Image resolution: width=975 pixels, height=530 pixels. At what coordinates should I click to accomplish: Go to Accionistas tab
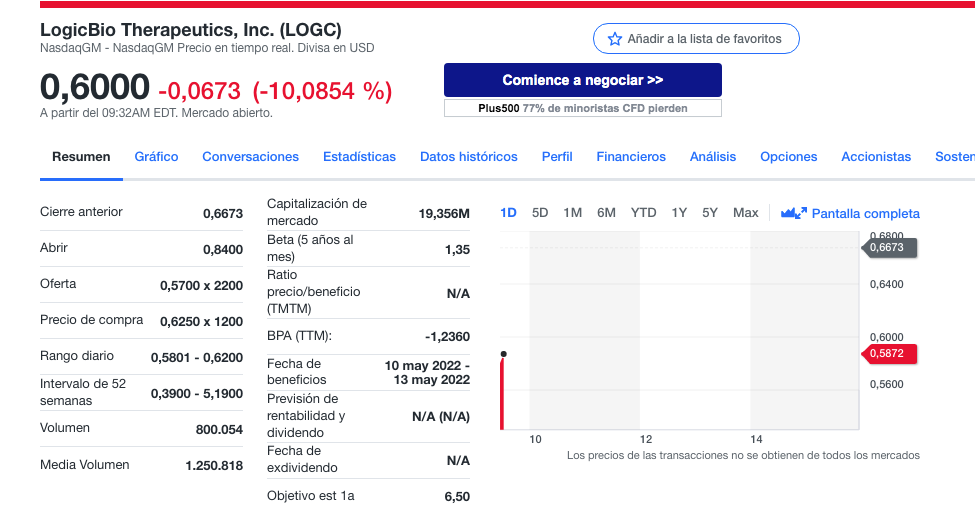coord(876,157)
